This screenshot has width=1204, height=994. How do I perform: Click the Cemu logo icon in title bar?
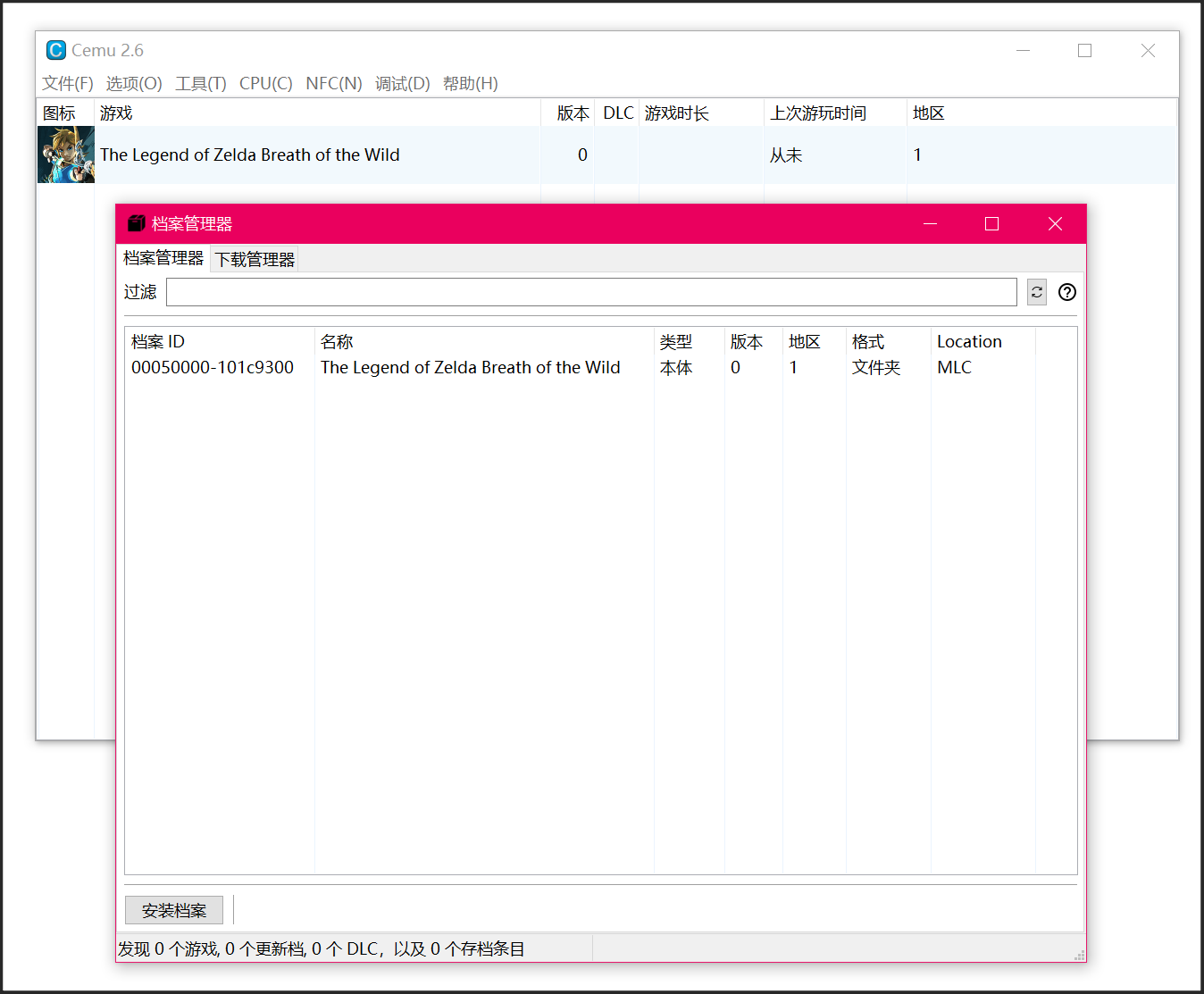tap(56, 50)
